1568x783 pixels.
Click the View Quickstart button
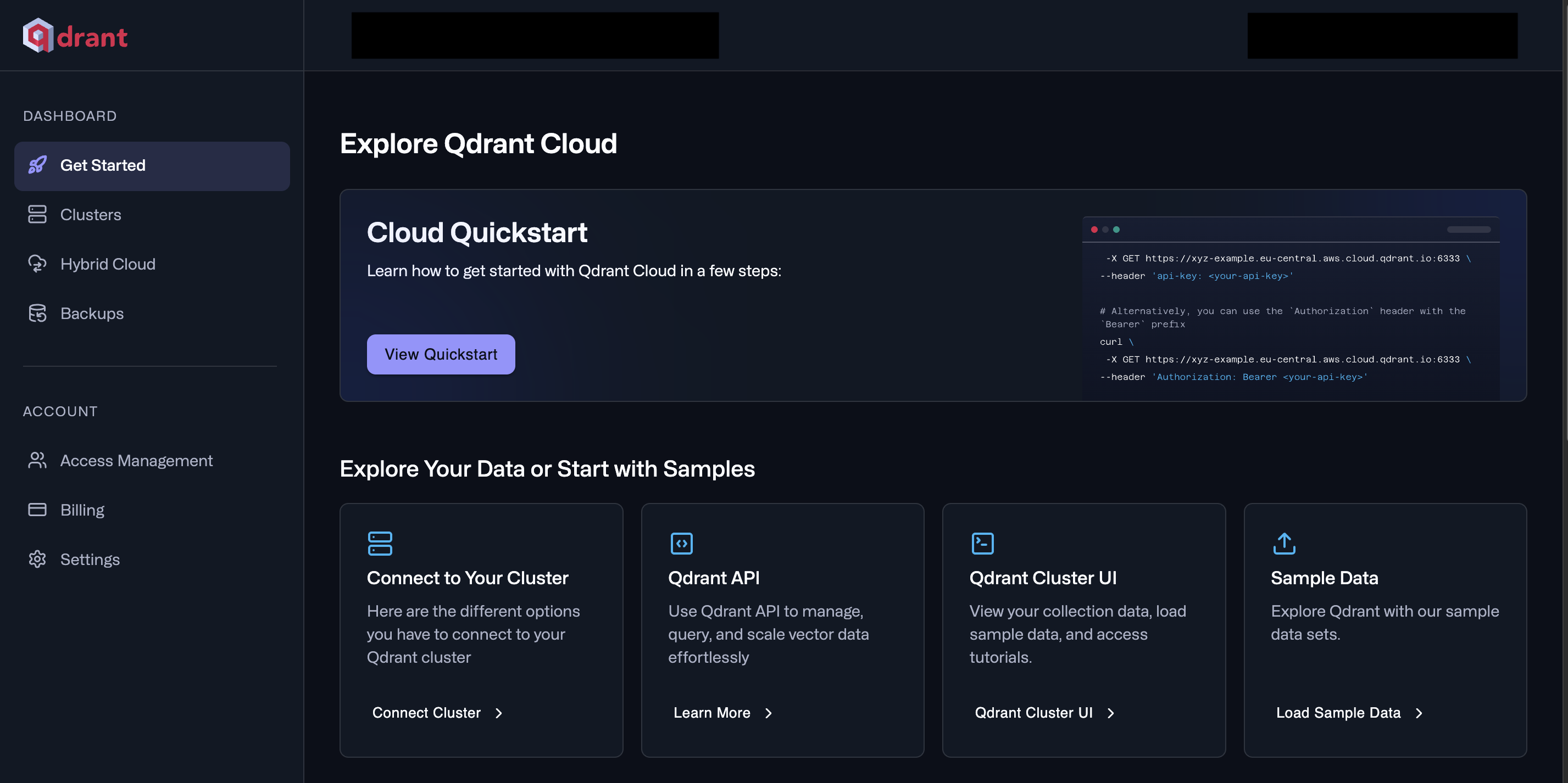441,355
